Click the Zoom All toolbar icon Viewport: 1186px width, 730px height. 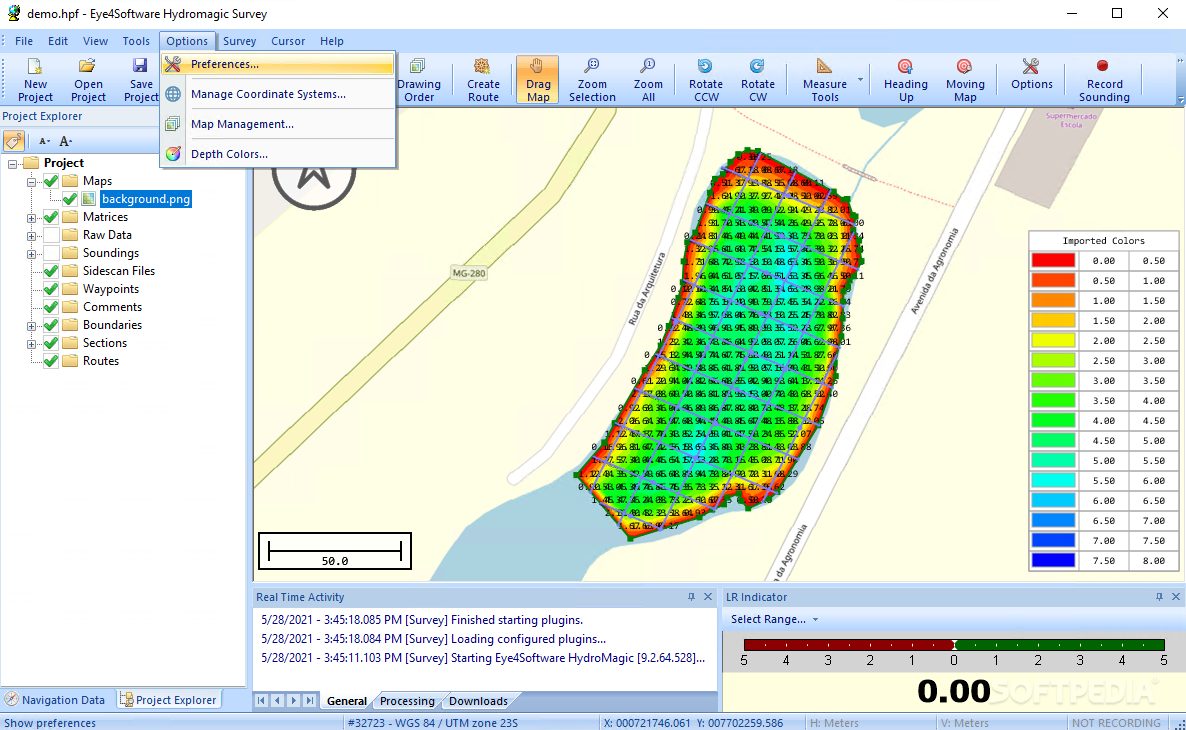point(648,79)
